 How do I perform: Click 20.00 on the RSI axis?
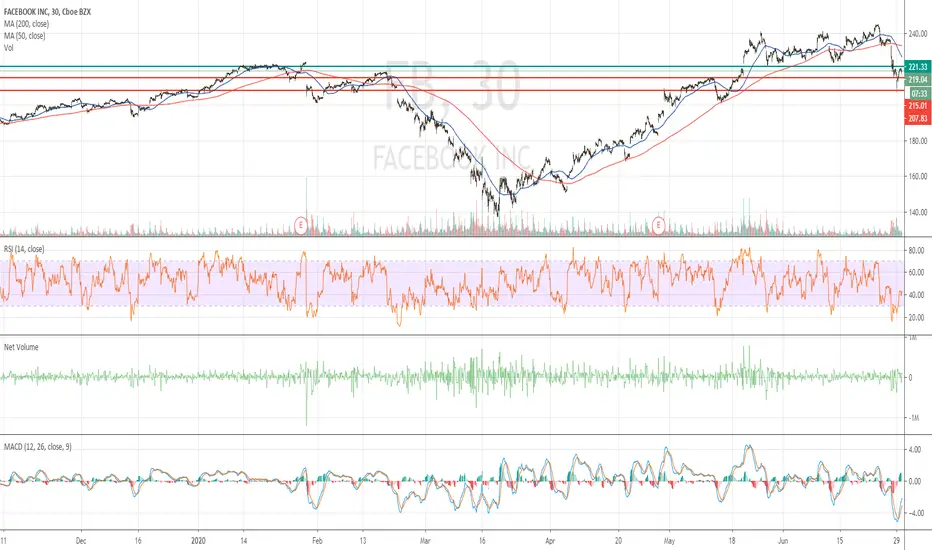click(916, 318)
